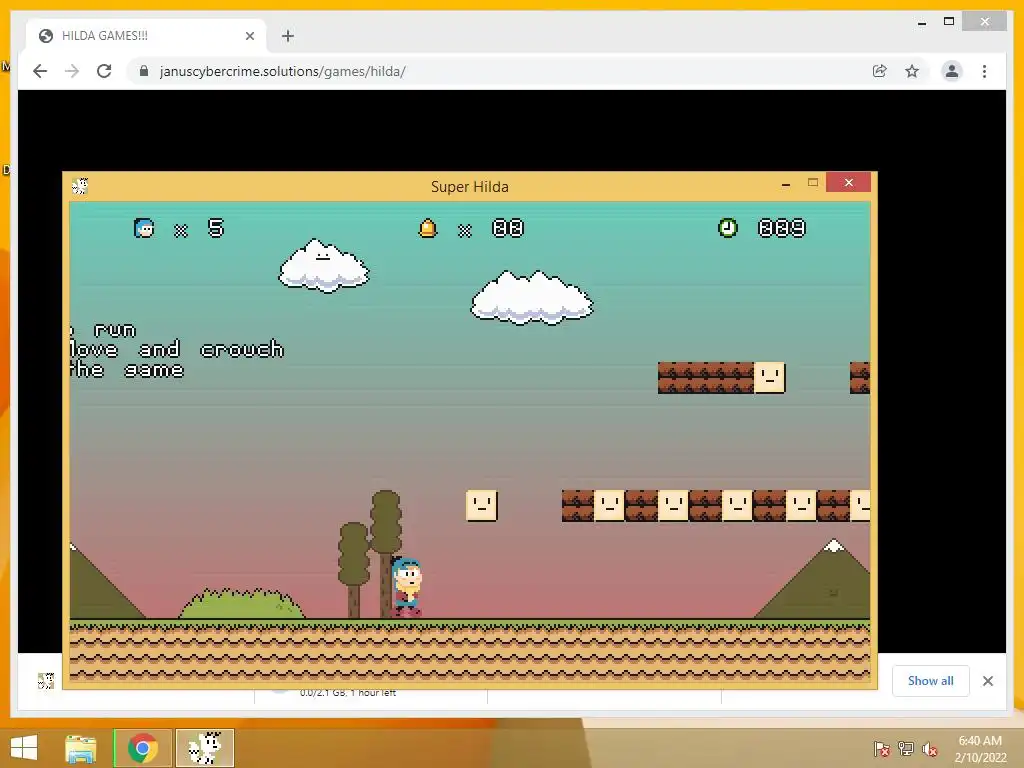Minimize the Super Hilda window

click(786, 184)
